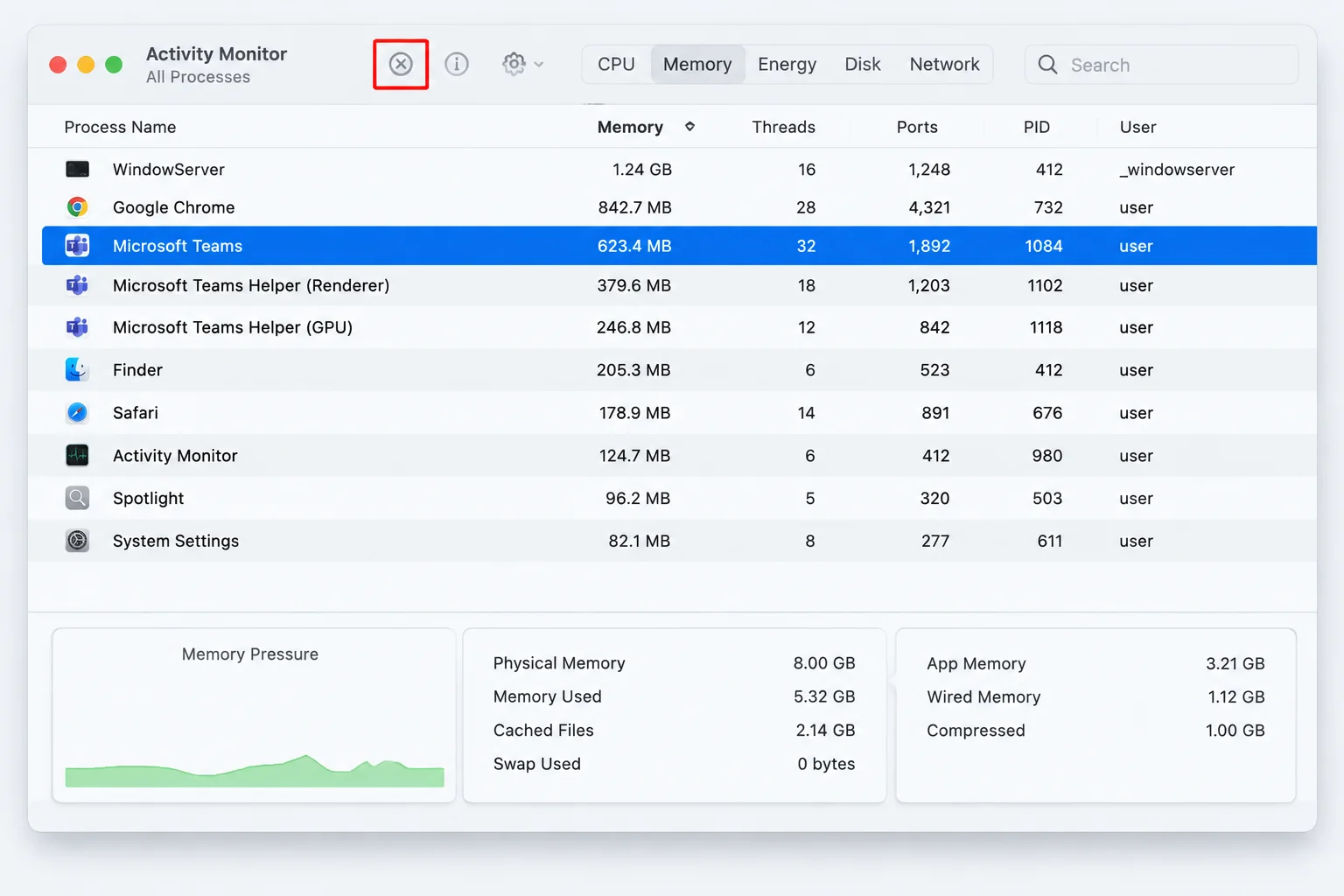Click the Teams Helper (Renderer) icon
1344x896 pixels.
pyautogui.click(x=77, y=285)
